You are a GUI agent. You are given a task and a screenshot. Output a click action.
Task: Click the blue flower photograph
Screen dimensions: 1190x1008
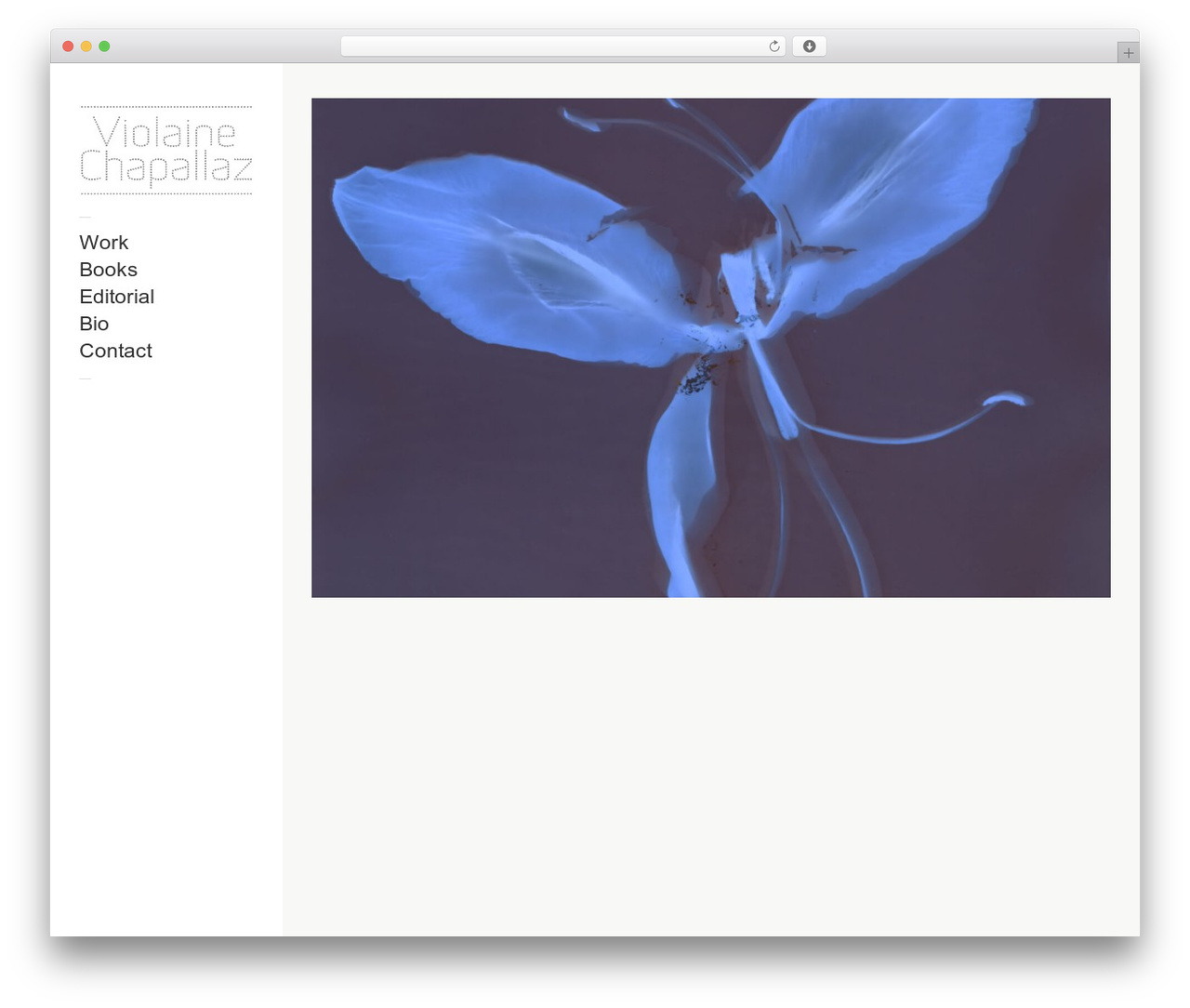(711, 348)
